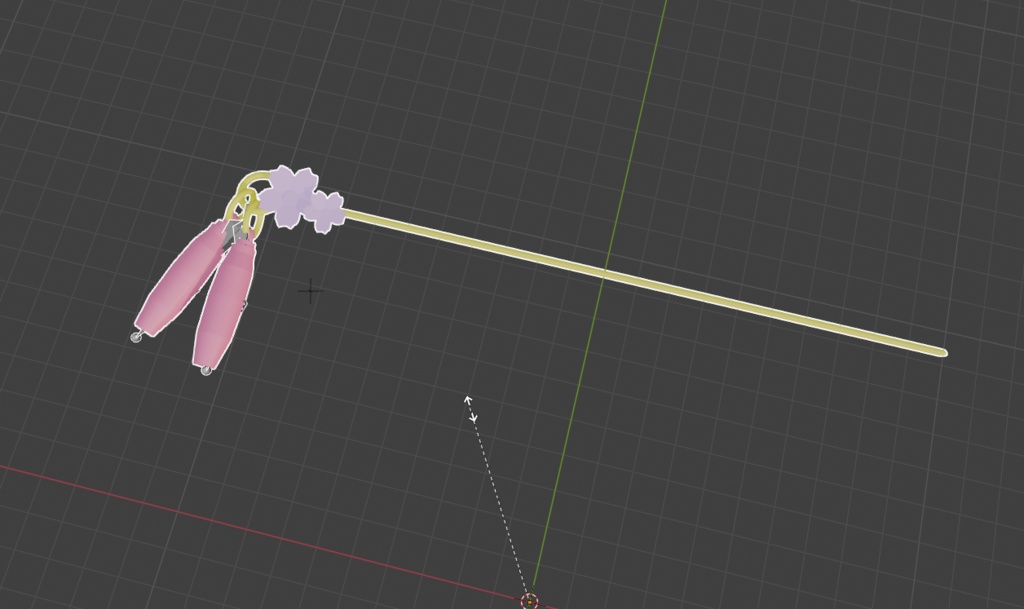Select the left pink tassel
Screen dimensions: 1024x609
[x=179, y=281]
